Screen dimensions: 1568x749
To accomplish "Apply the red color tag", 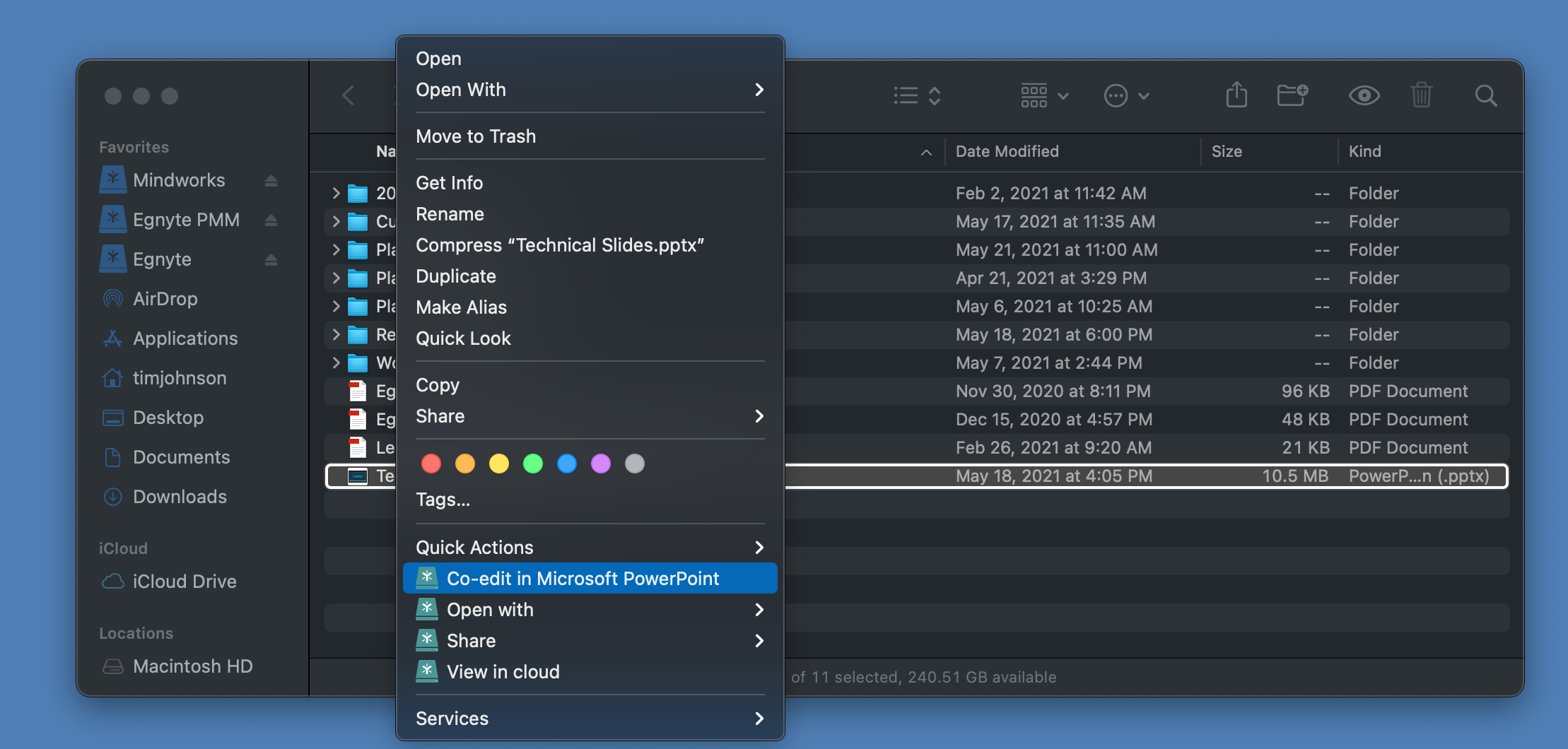I will [431, 464].
